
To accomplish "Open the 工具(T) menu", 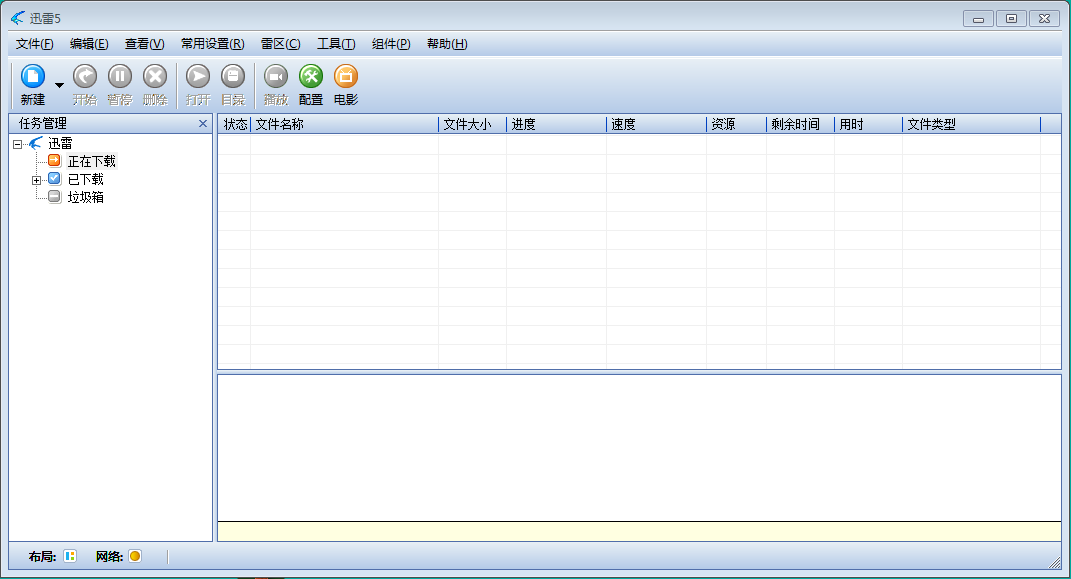I will point(336,44).
